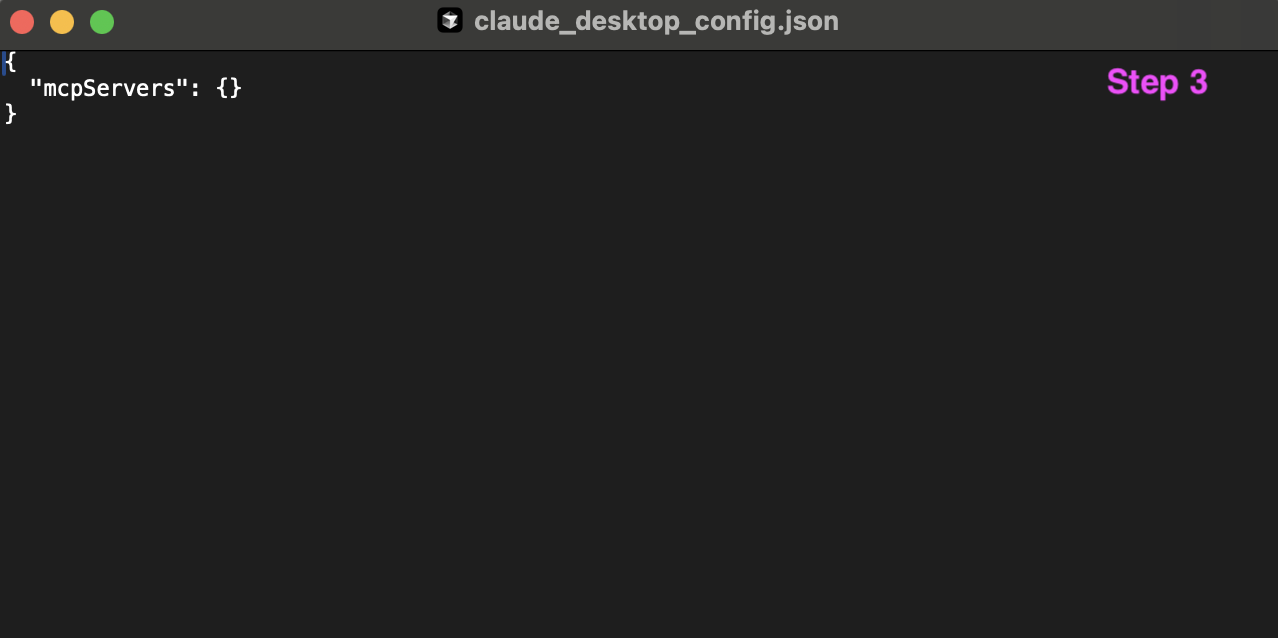
Task: Minimize the window with the yellow button
Action: [62, 22]
